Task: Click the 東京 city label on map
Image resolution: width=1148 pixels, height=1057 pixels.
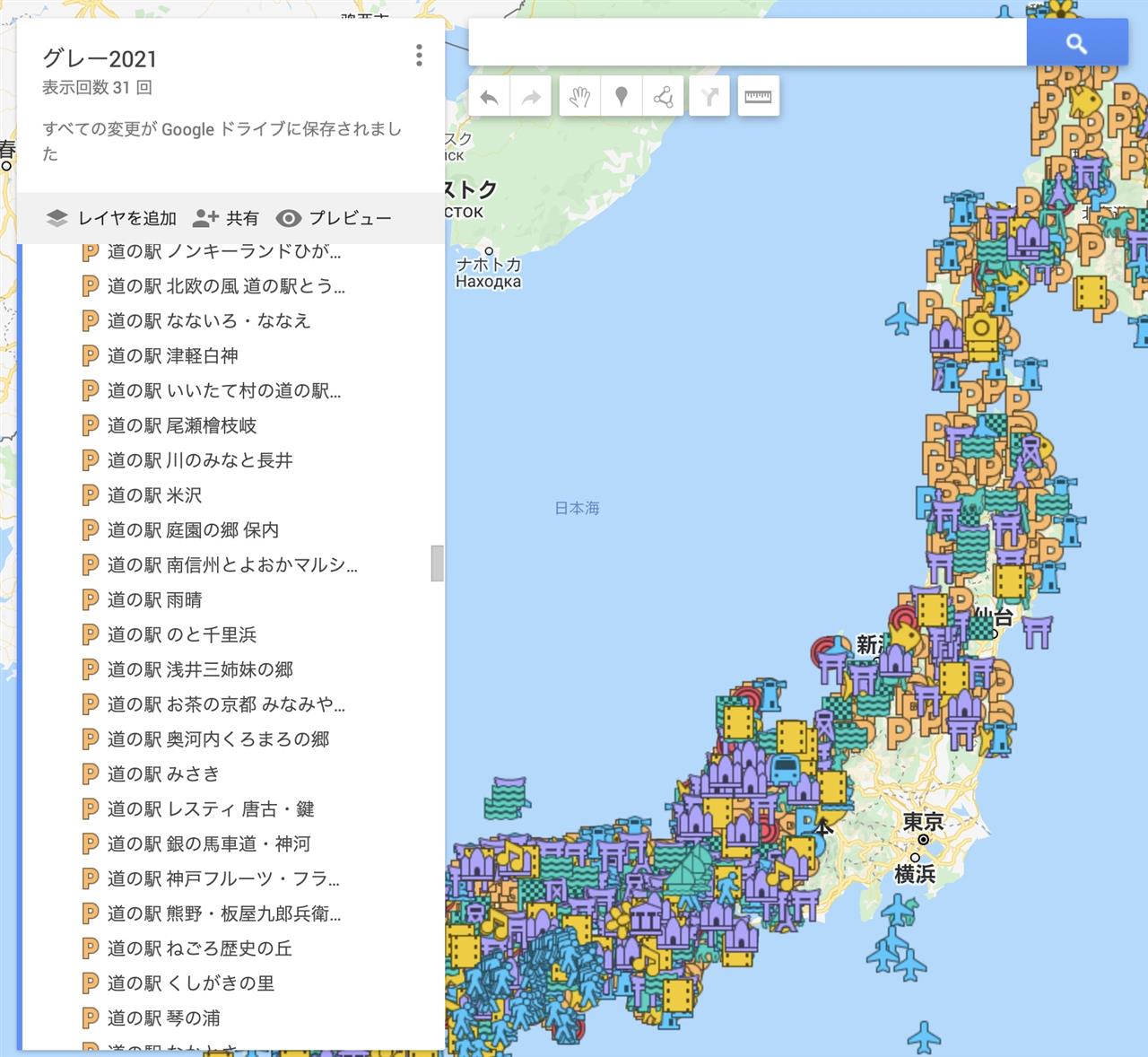Action: pos(923,821)
